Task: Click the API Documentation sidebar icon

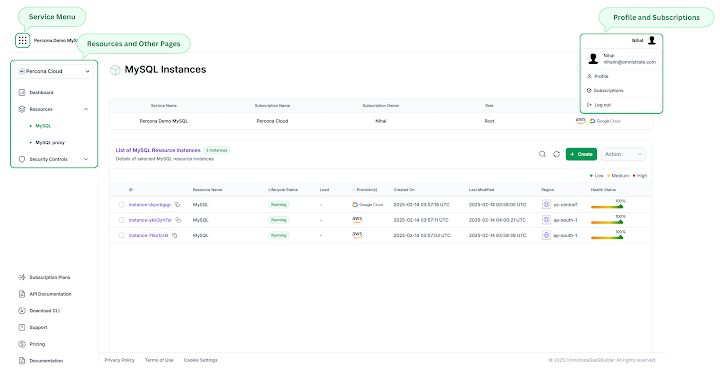Action: (x=22, y=294)
